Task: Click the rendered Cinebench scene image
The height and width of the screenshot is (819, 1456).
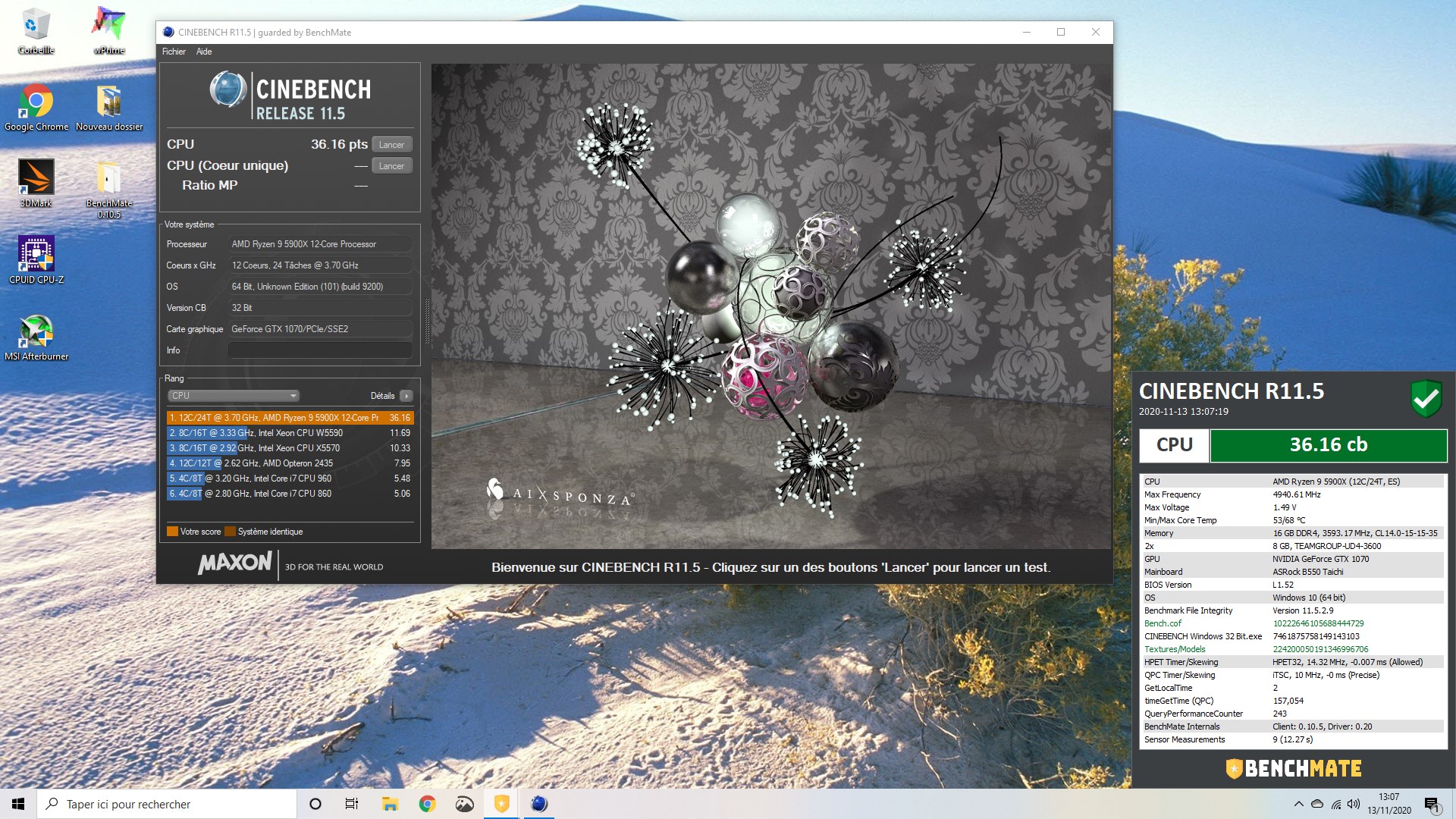Action: 770,306
